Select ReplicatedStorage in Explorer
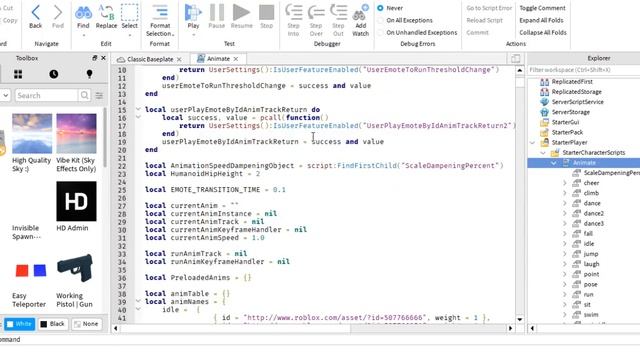The width and height of the screenshot is (640, 360). pos(576,92)
